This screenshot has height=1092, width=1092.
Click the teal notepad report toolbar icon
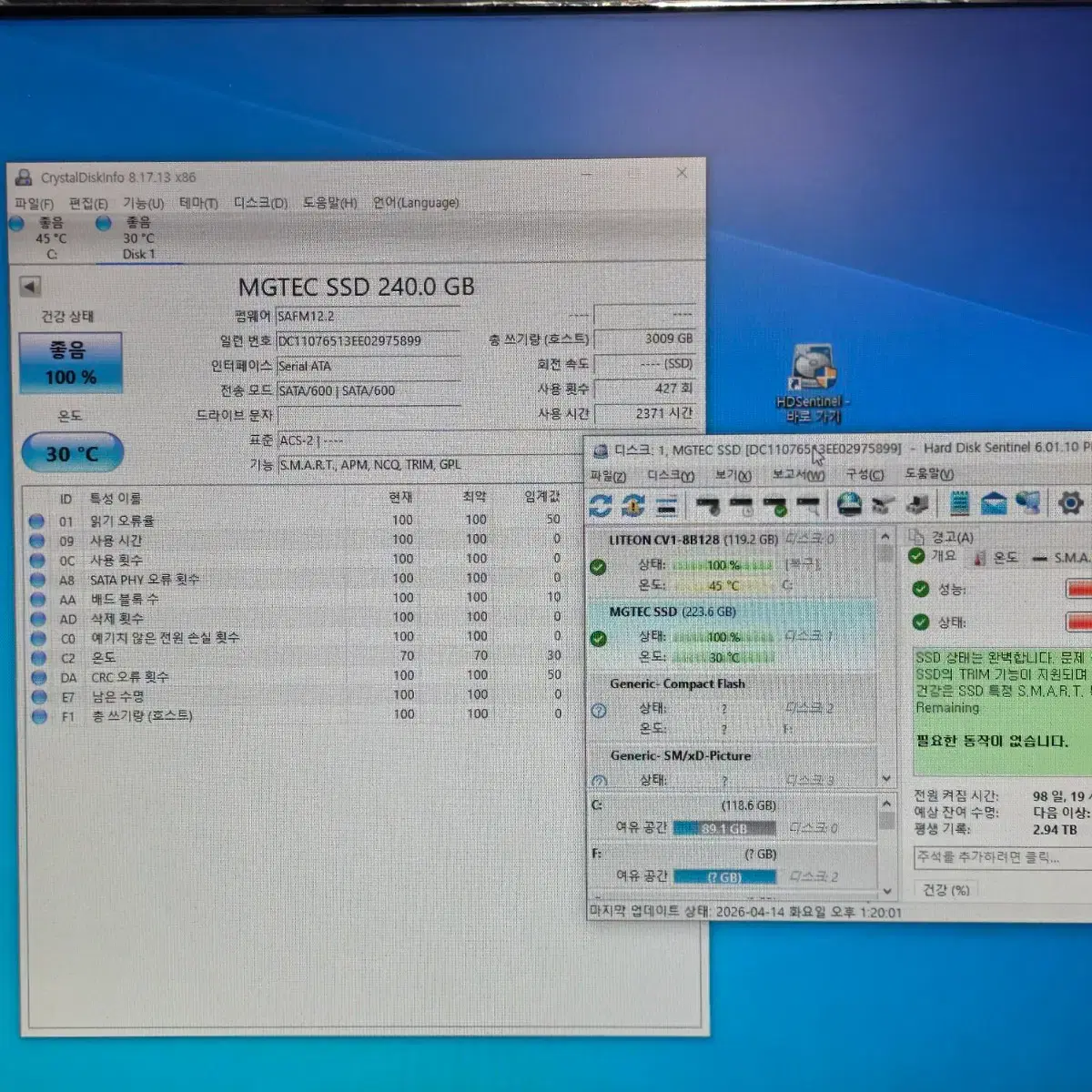(x=959, y=503)
